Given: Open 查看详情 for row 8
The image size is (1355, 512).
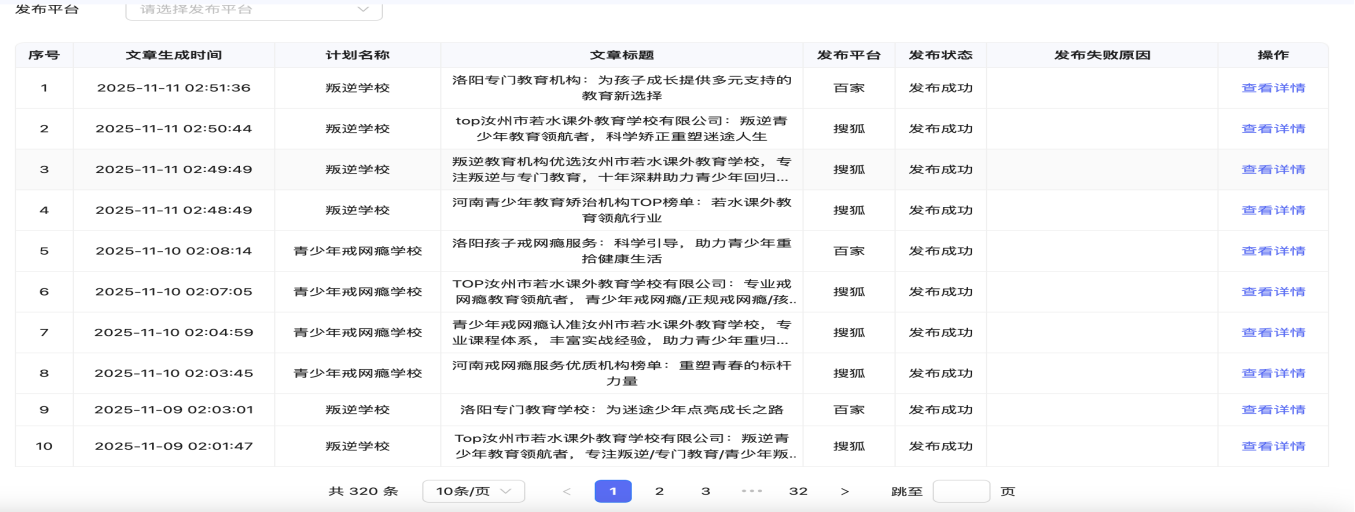Looking at the screenshot, I should pos(1273,373).
